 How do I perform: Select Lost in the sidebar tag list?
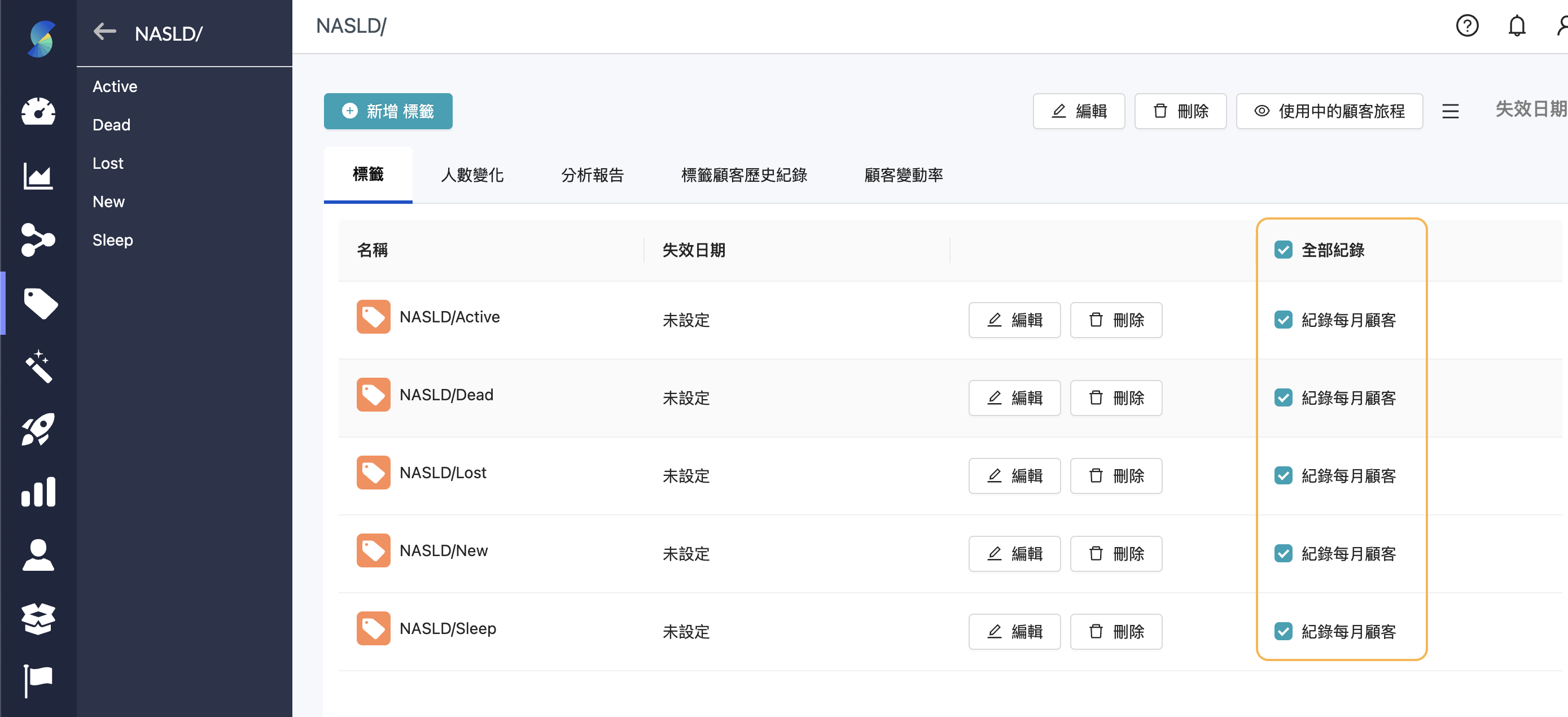(x=108, y=163)
